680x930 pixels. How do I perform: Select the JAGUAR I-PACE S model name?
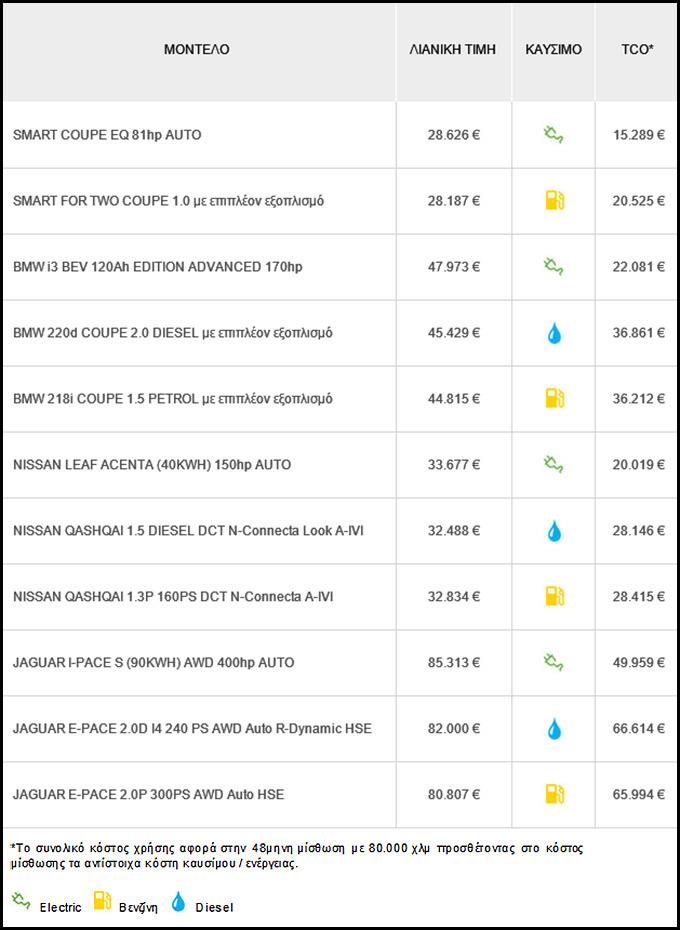(x=154, y=663)
